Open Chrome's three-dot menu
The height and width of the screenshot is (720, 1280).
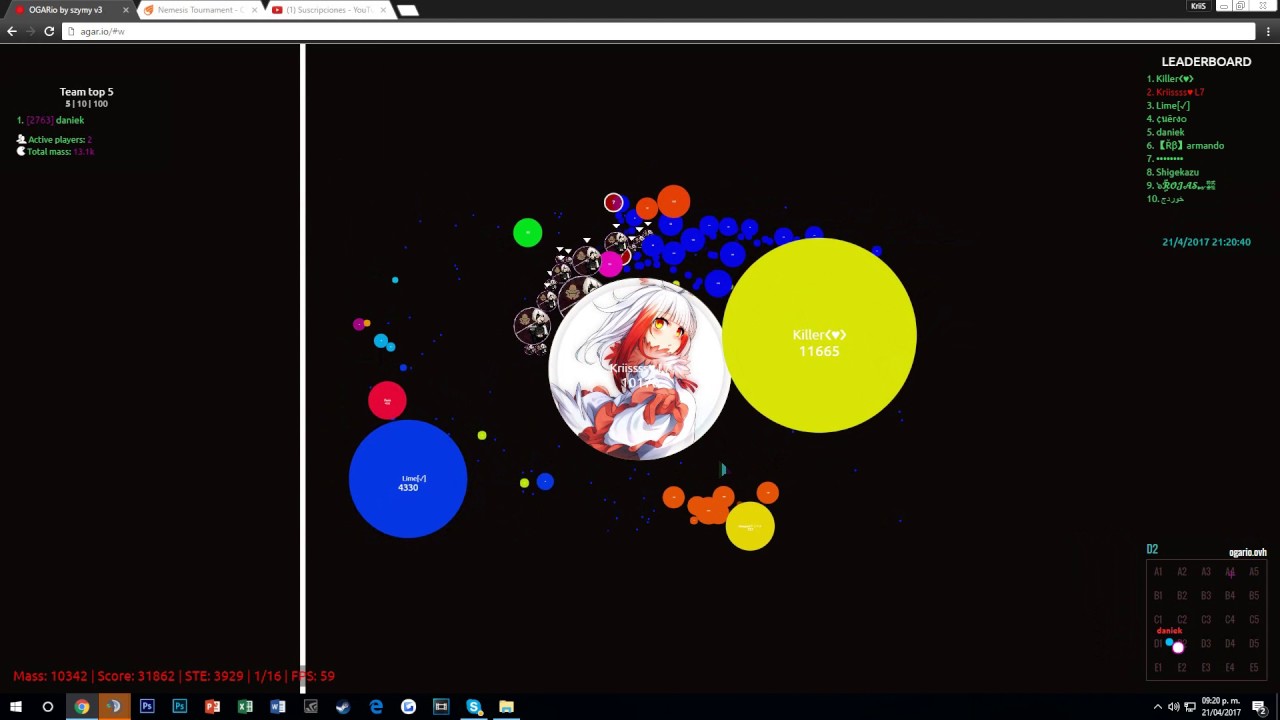(1268, 31)
